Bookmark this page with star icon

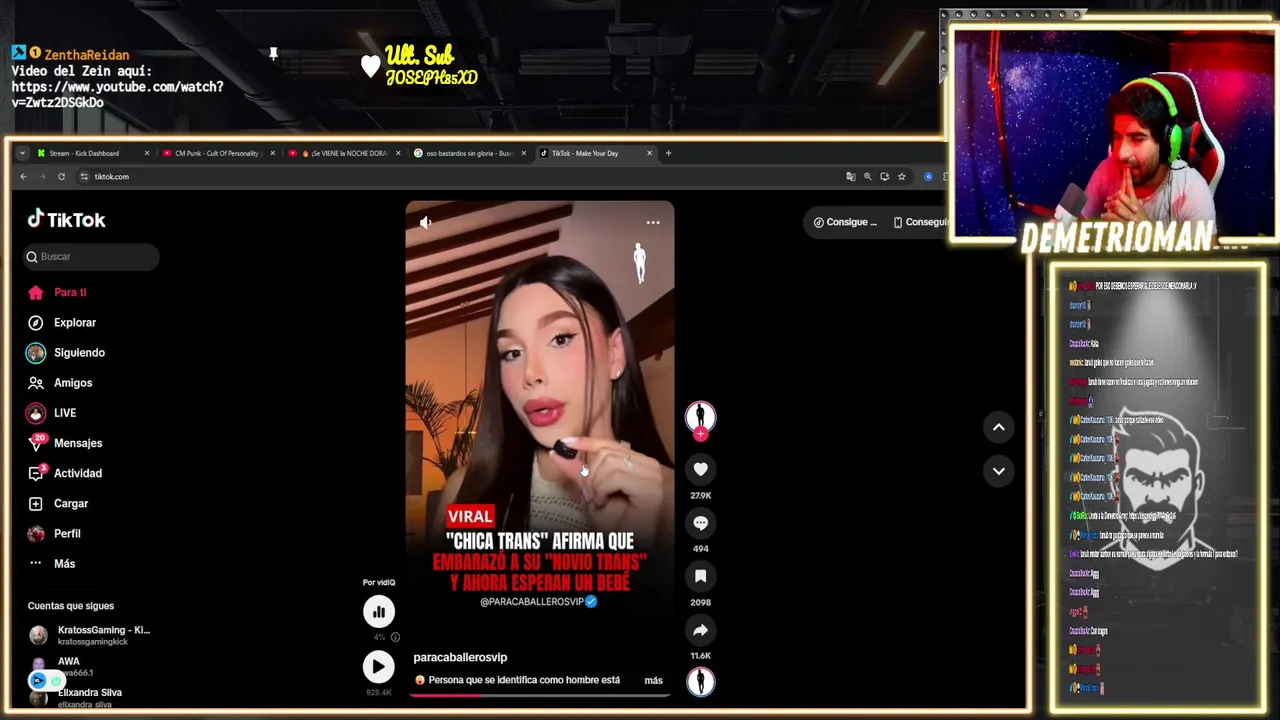click(902, 176)
